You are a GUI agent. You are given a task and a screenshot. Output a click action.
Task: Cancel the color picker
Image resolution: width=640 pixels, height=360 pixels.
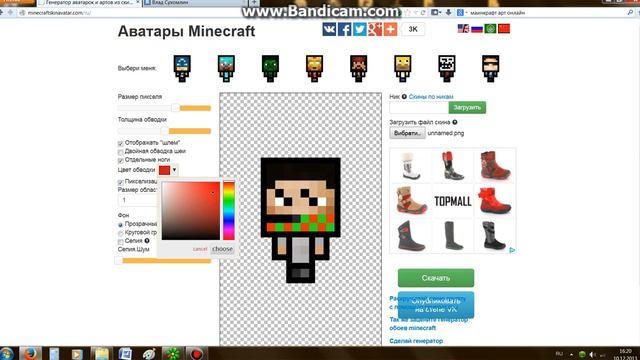point(200,249)
